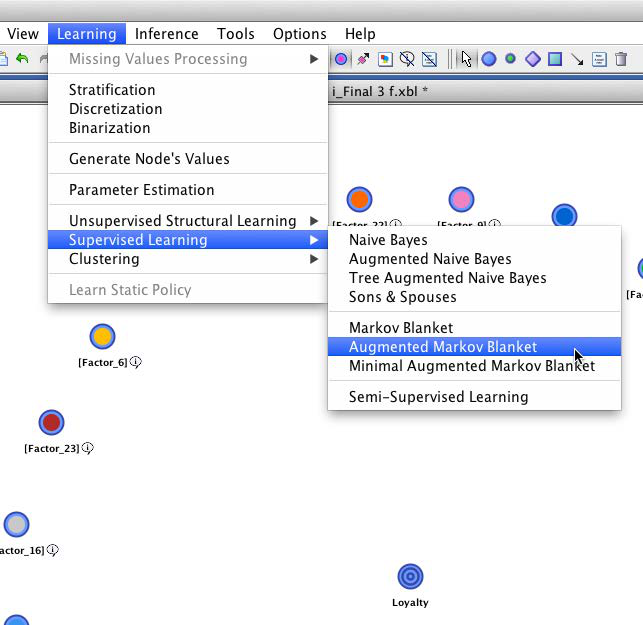Choose Binarization from the Learning menu
Image resolution: width=643 pixels, height=625 pixels.
(x=188, y=128)
